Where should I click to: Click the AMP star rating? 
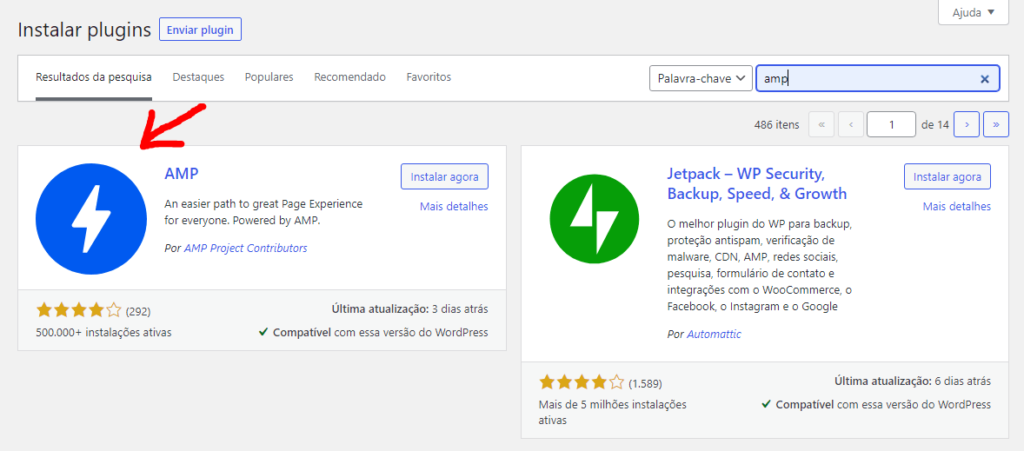click(x=79, y=310)
